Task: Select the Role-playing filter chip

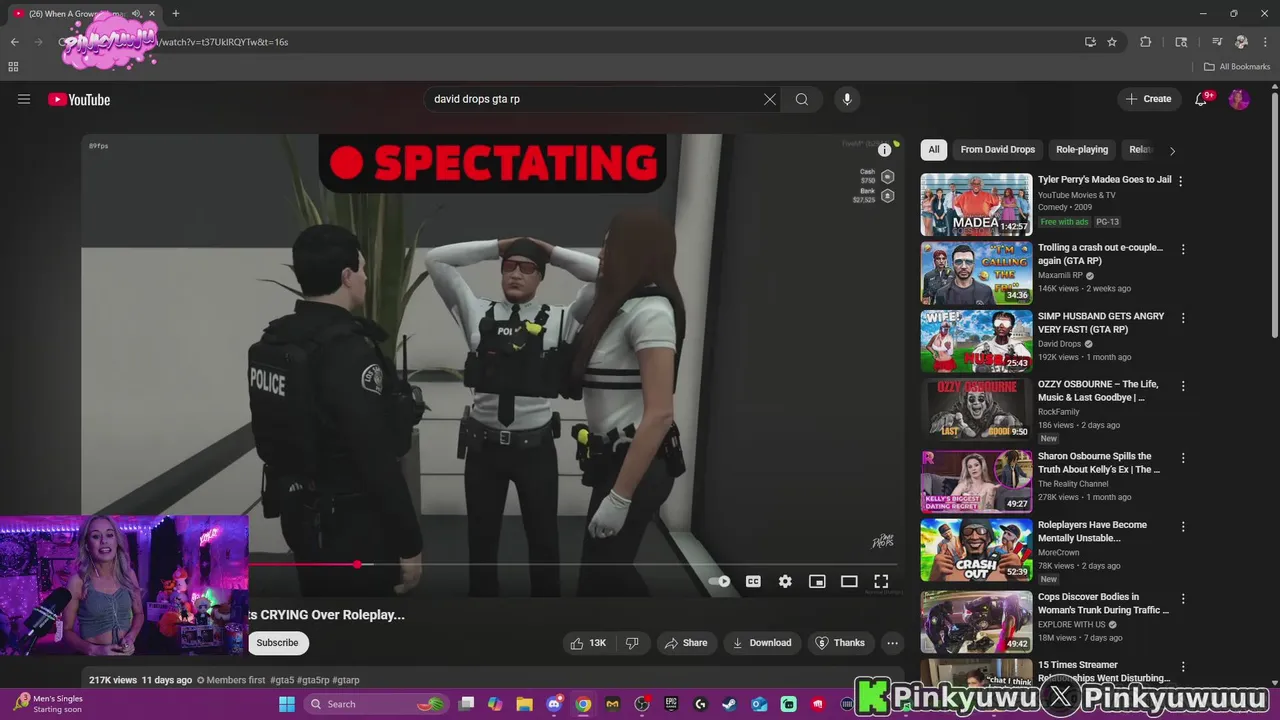Action: [1082, 150]
